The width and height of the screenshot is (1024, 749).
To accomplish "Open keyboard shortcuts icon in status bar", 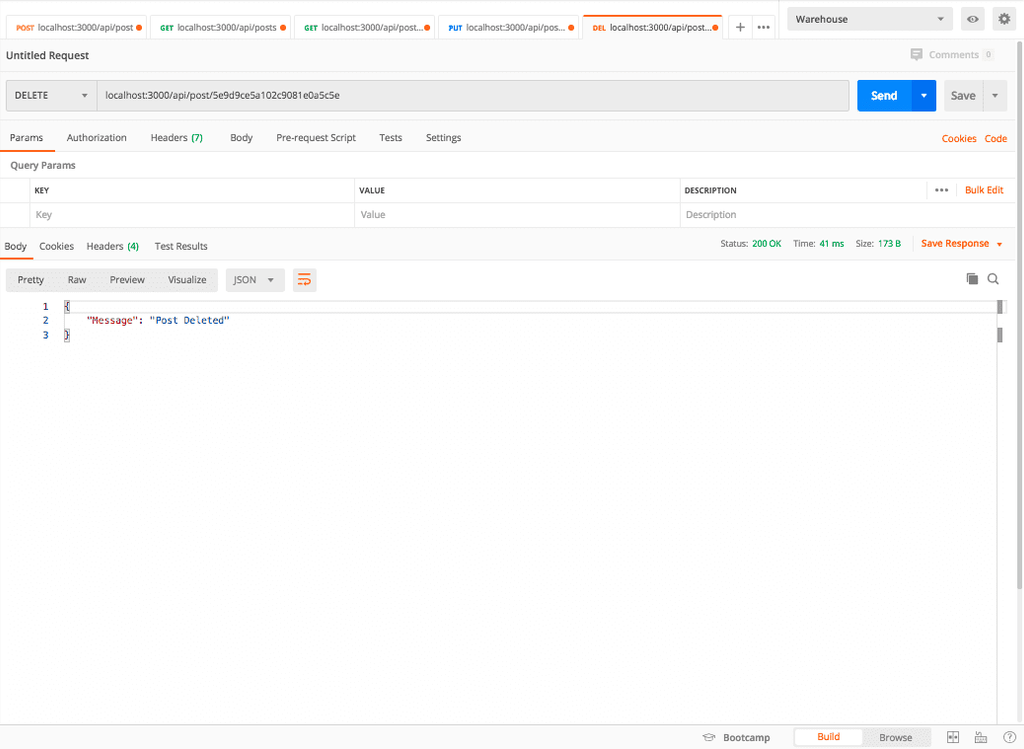I will pos(981,737).
